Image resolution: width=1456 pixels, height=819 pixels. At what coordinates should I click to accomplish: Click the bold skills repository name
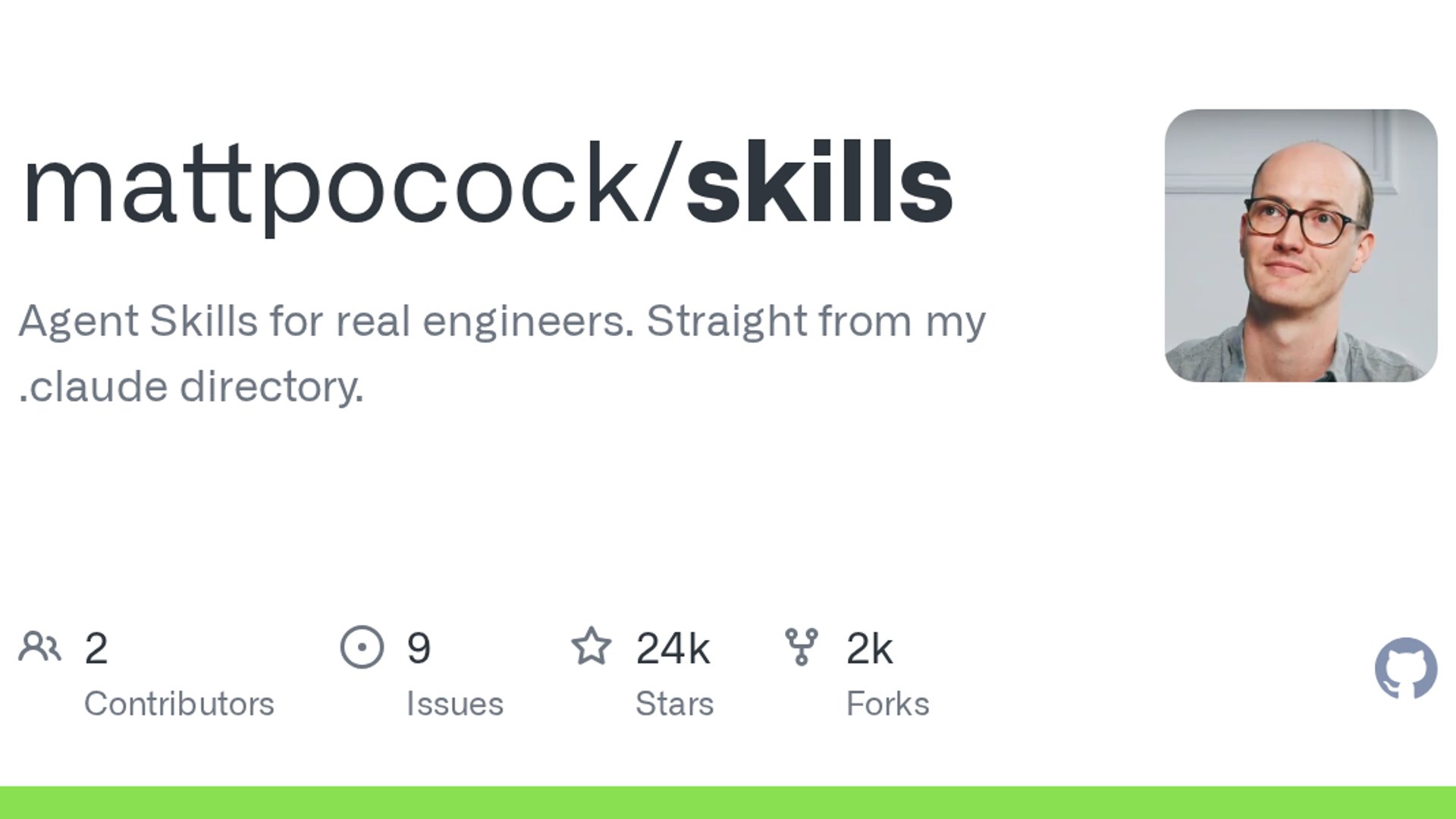[x=819, y=184]
